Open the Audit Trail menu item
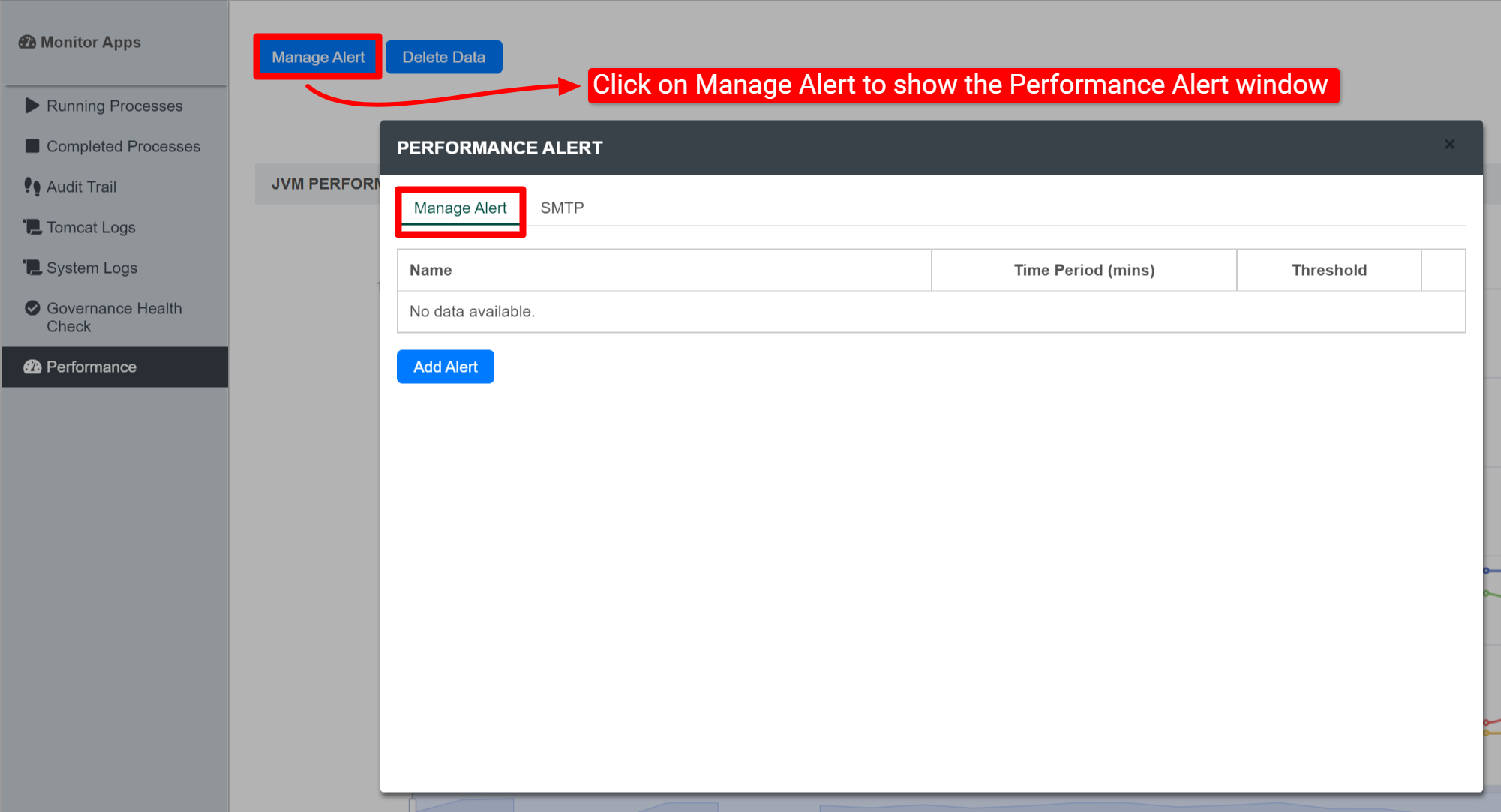 (x=81, y=187)
